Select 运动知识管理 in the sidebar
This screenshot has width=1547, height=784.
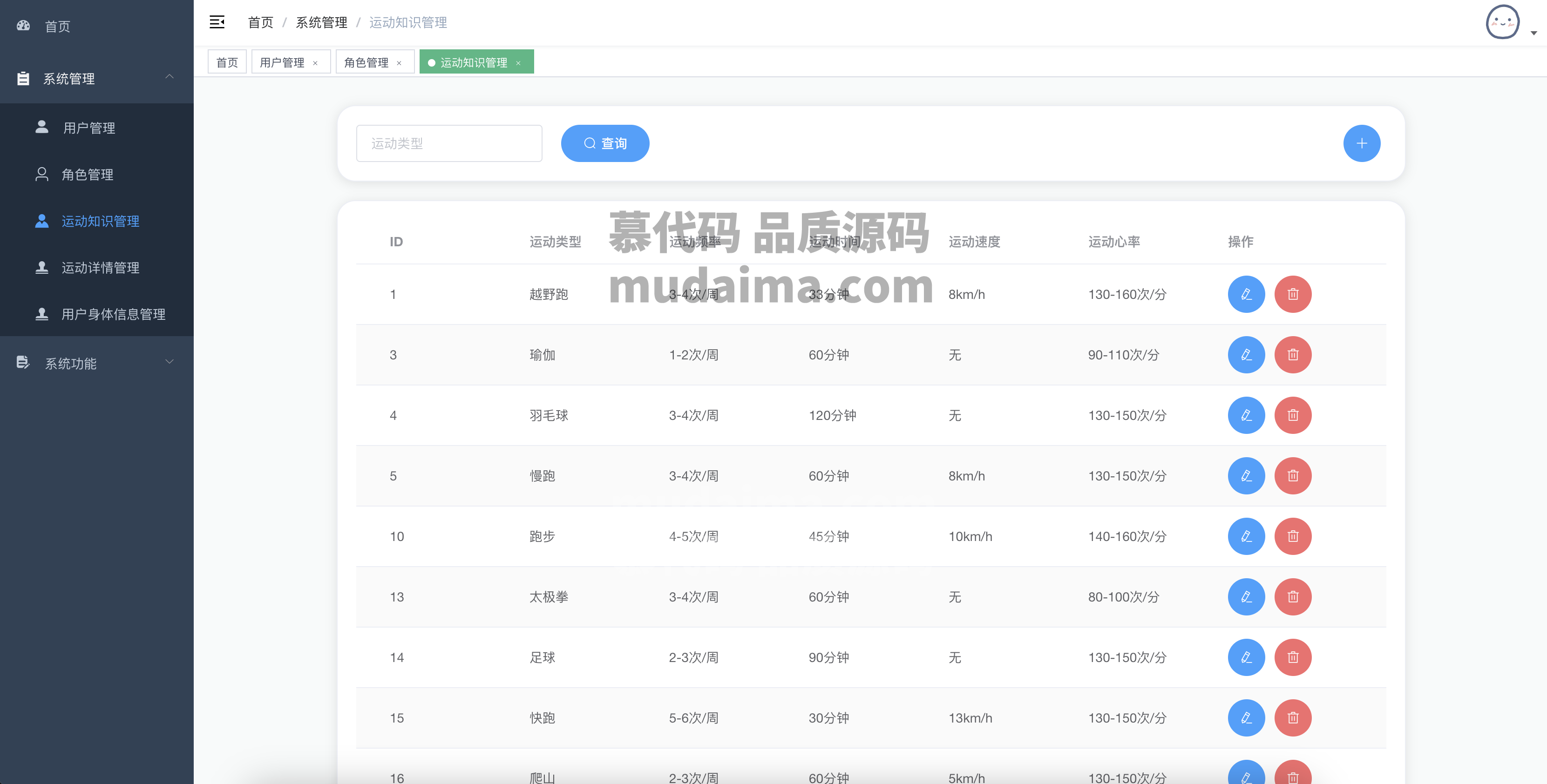click(97, 221)
